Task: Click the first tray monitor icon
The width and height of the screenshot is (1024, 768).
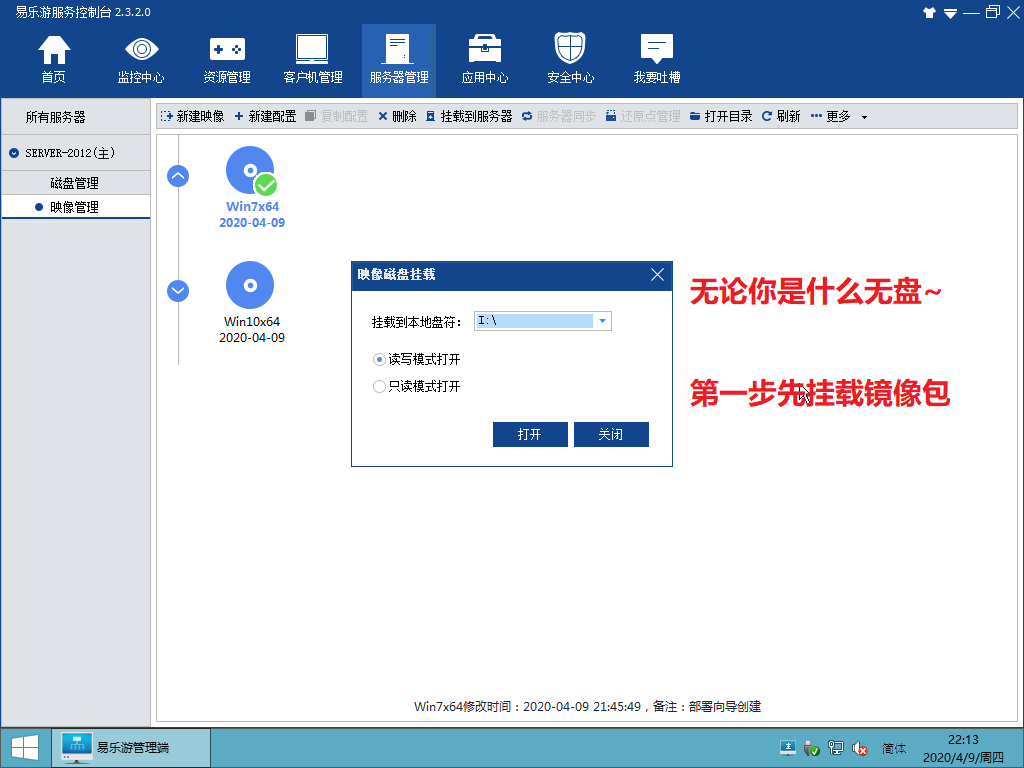Action: pyautogui.click(x=788, y=748)
